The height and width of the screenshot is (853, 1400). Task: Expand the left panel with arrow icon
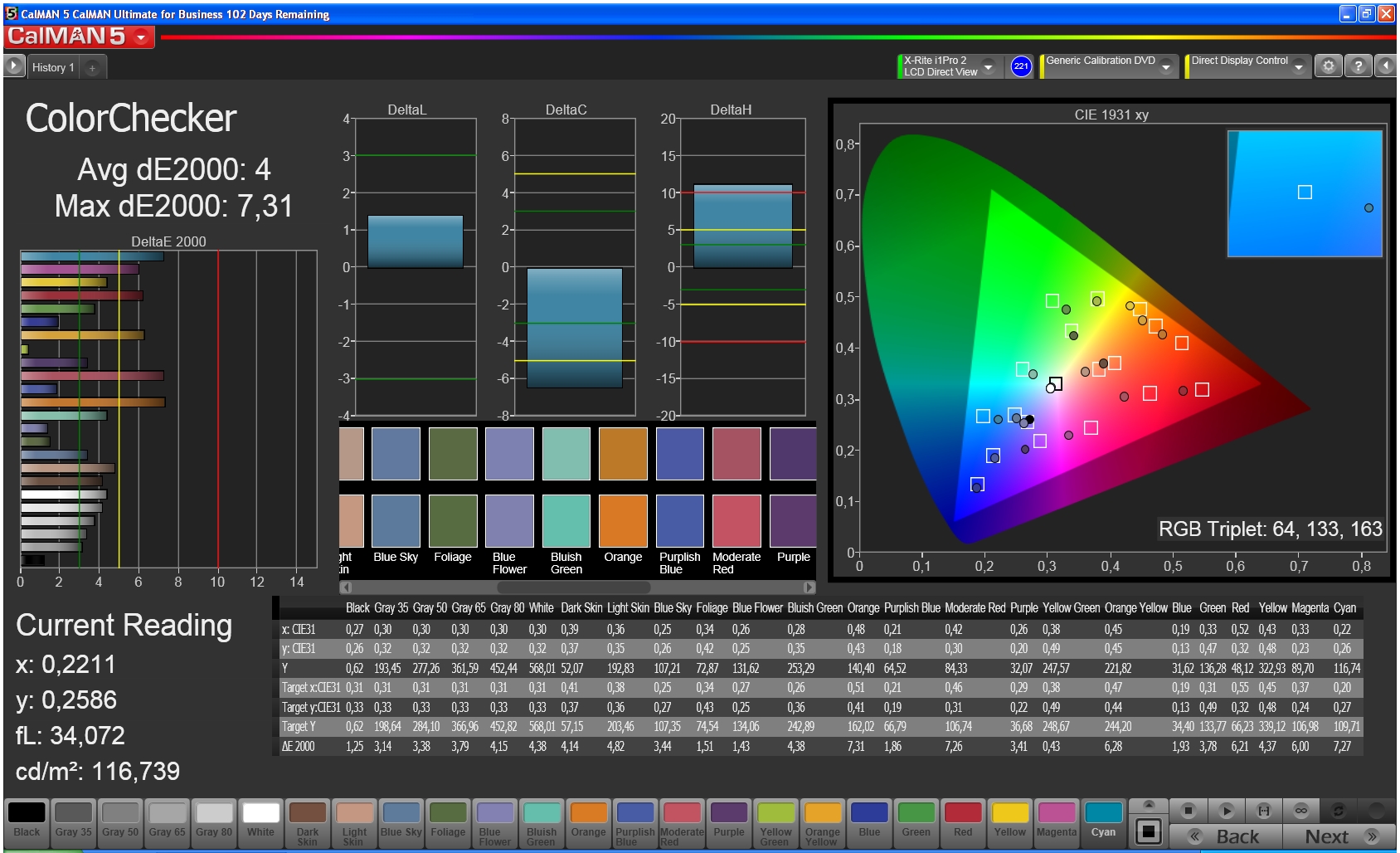pyautogui.click(x=14, y=66)
